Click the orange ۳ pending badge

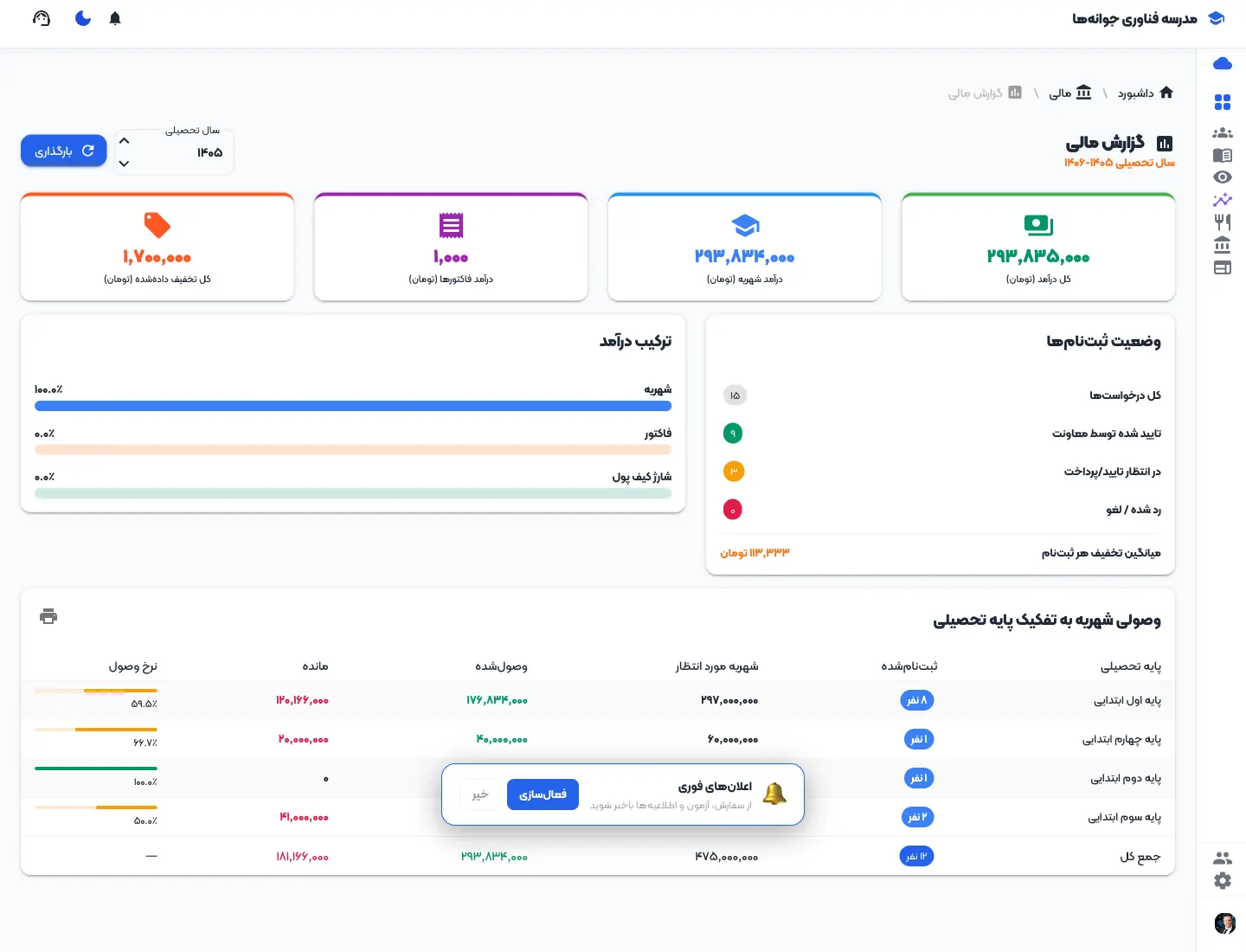[733, 471]
